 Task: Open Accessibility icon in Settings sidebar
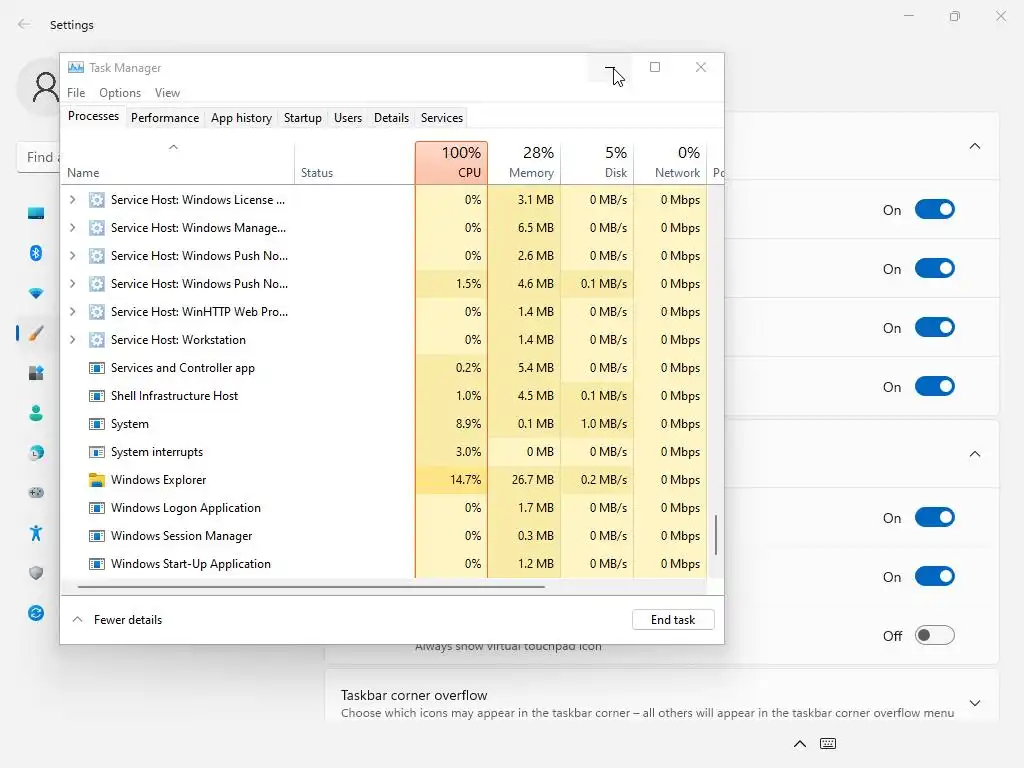[x=36, y=533]
